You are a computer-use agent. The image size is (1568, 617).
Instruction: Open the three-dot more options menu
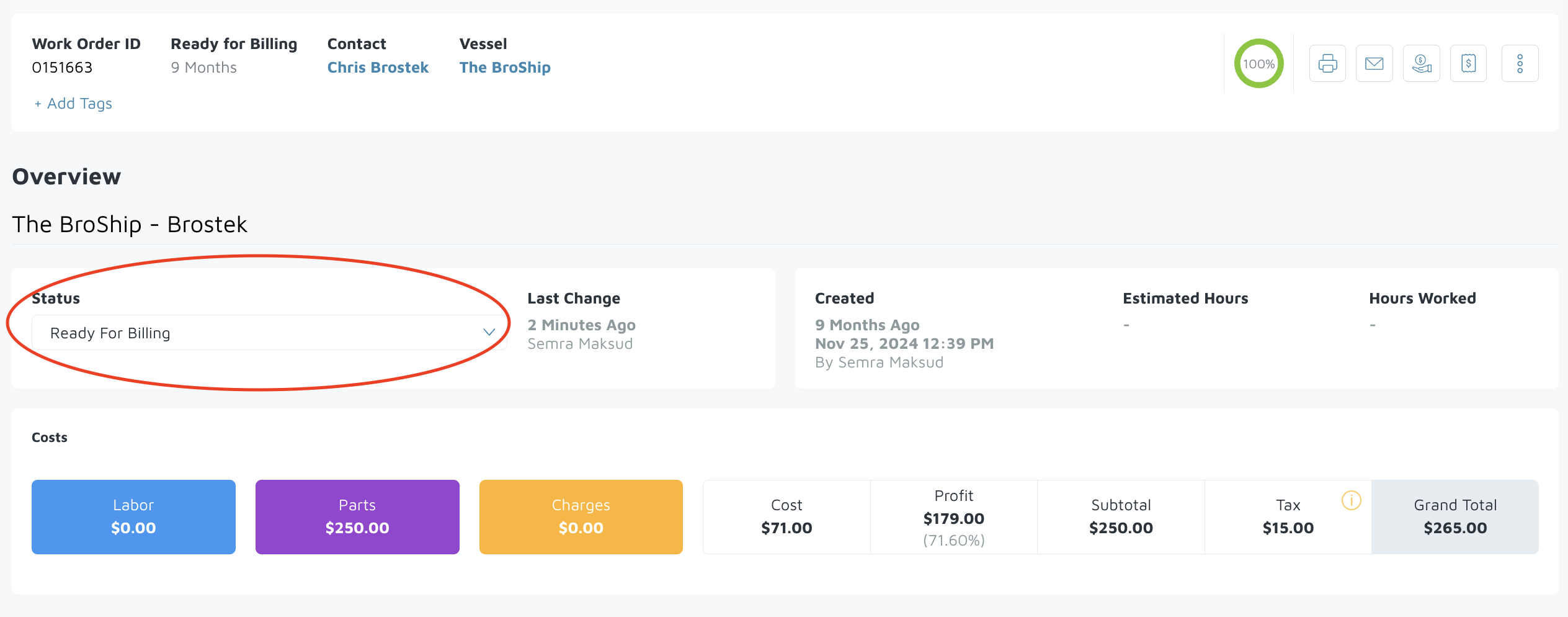(1520, 63)
